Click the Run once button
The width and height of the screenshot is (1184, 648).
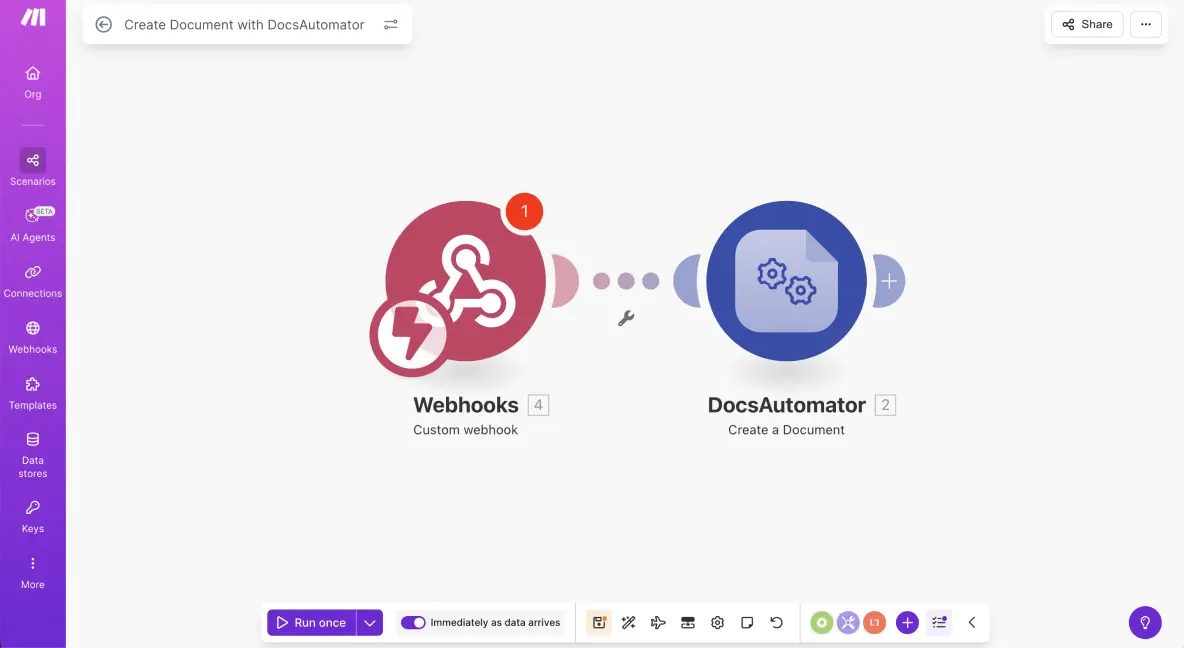click(x=311, y=623)
